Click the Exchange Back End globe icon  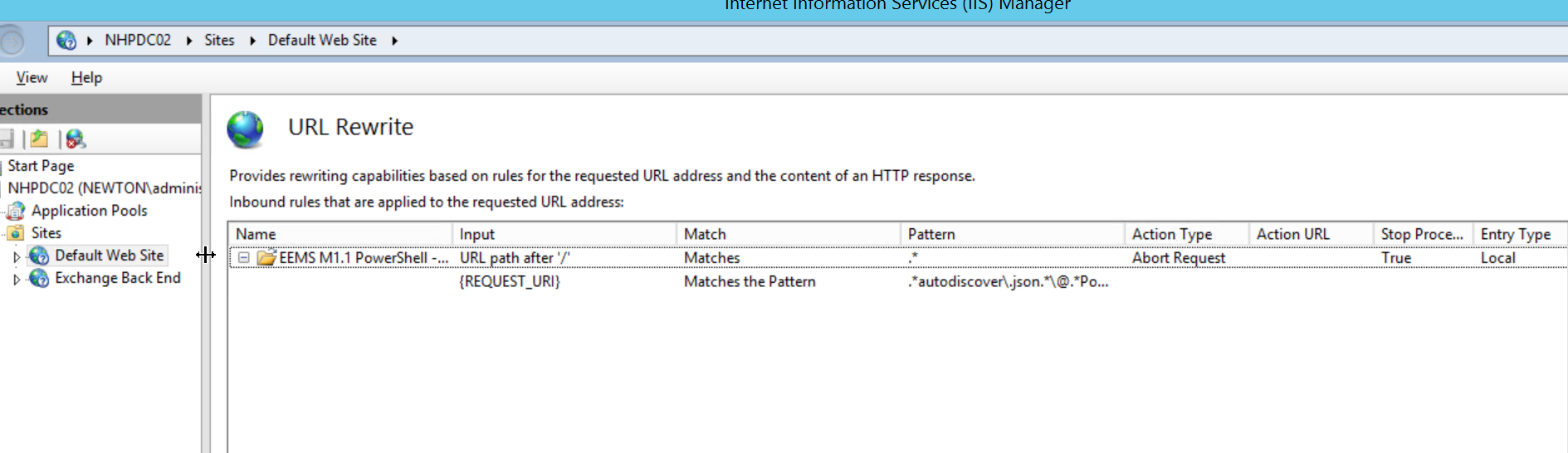pyautogui.click(x=39, y=278)
